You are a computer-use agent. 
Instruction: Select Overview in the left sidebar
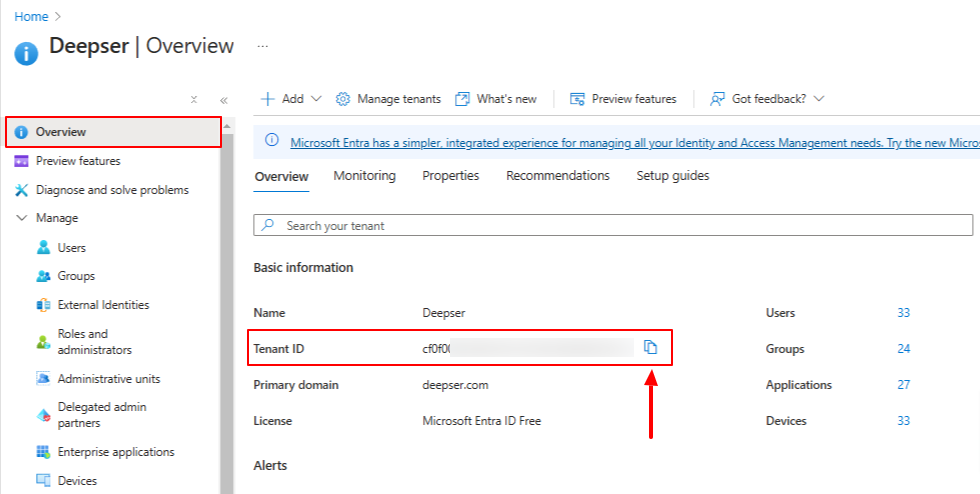pyautogui.click(x=114, y=132)
